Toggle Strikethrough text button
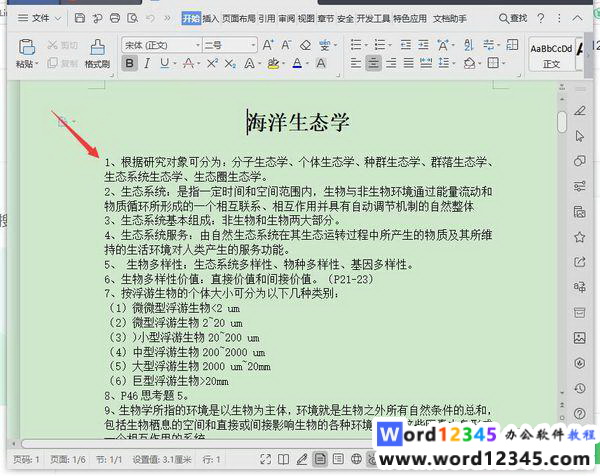 [x=188, y=63]
